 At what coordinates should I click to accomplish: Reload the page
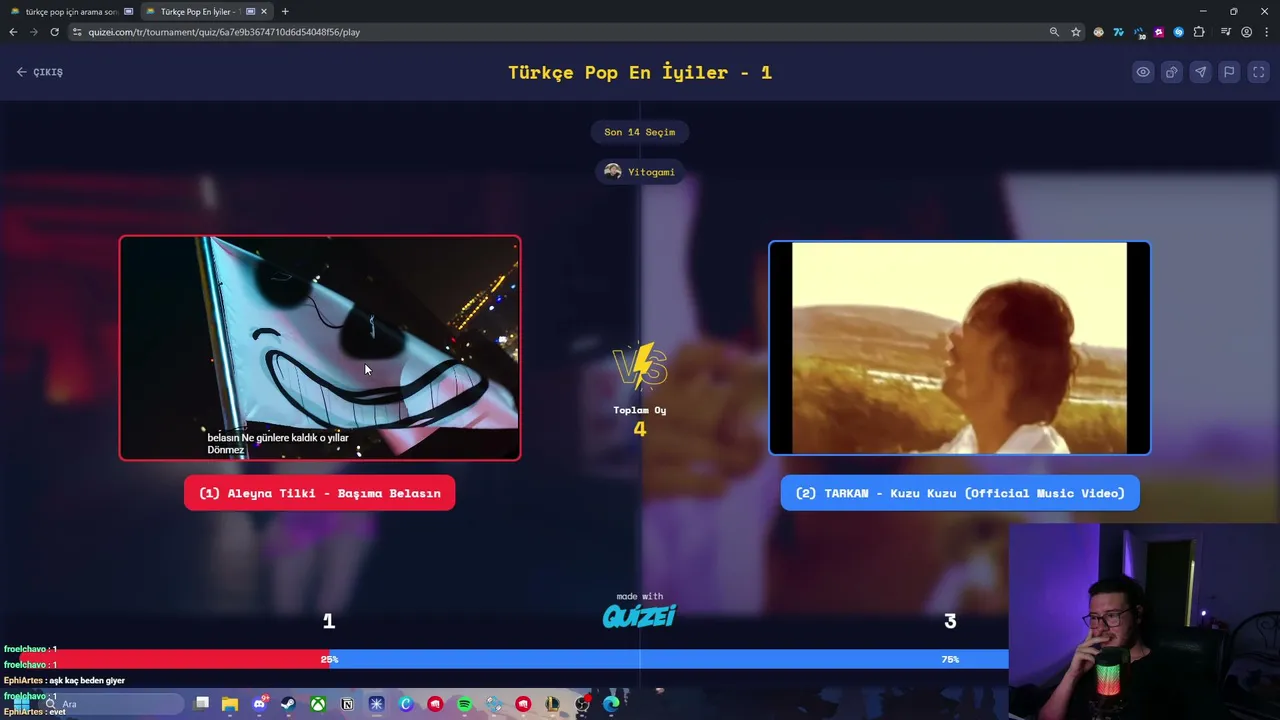click(x=54, y=32)
